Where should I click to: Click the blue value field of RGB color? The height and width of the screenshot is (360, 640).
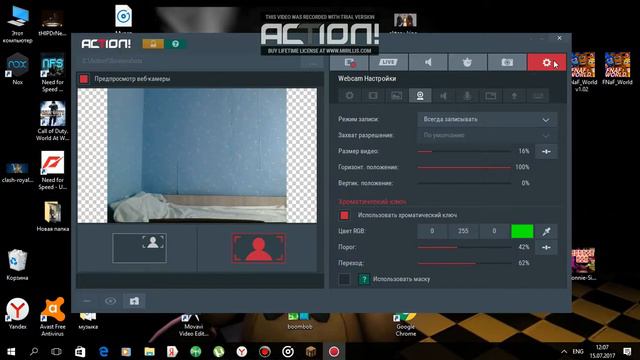(x=494, y=231)
